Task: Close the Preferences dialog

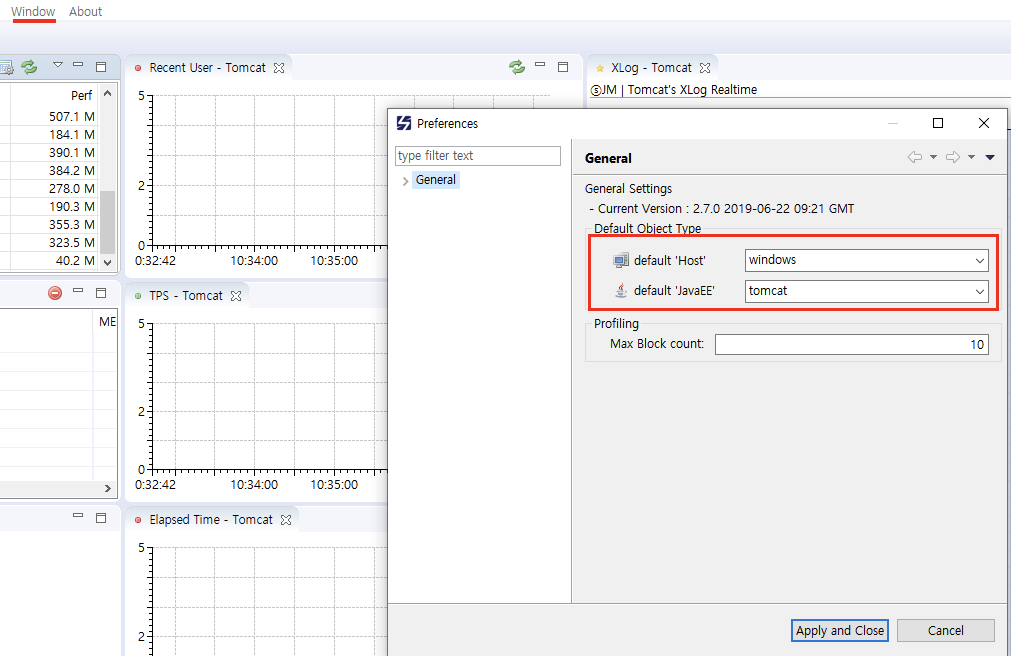Action: [983, 123]
